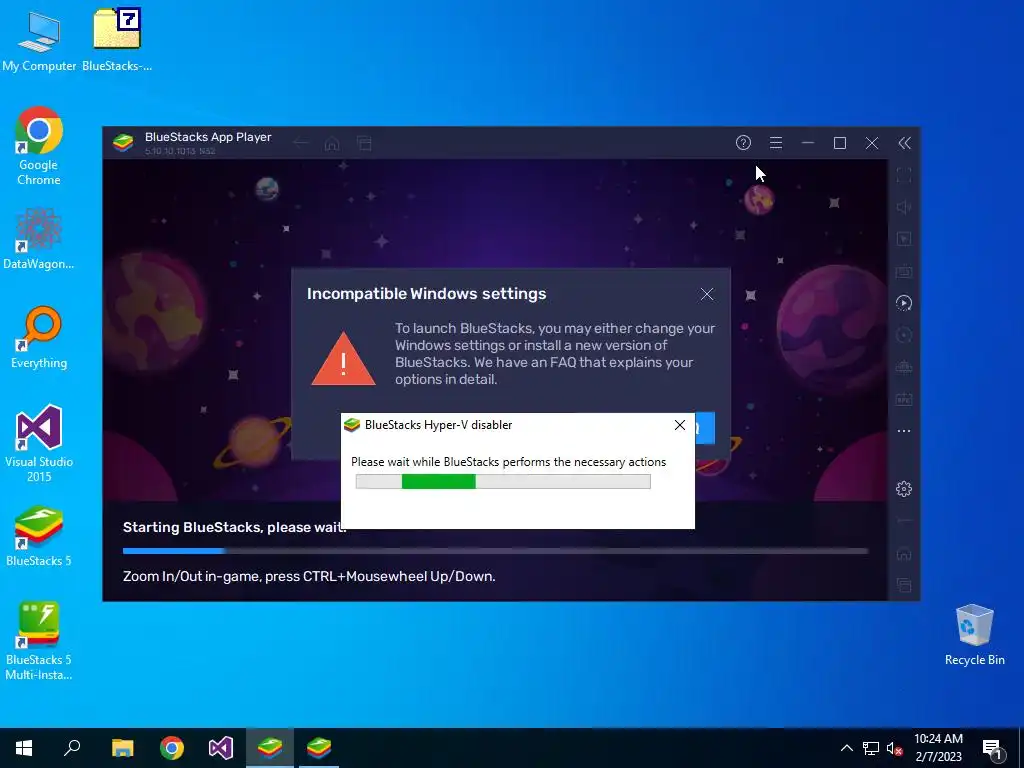The height and width of the screenshot is (768, 1024).
Task: Toggle full screen icon in BlueStacks sidebar
Action: [x=904, y=175]
